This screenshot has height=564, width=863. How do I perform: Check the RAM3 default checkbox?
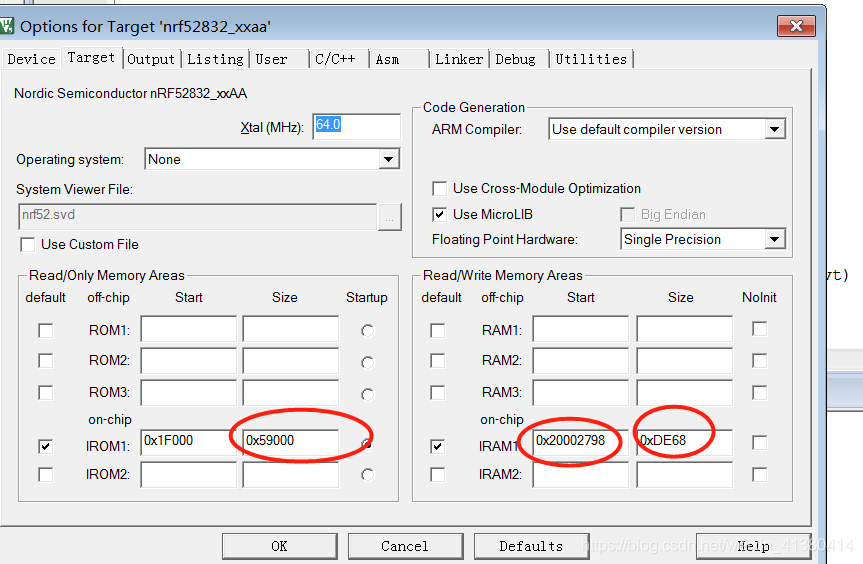pyautogui.click(x=438, y=392)
